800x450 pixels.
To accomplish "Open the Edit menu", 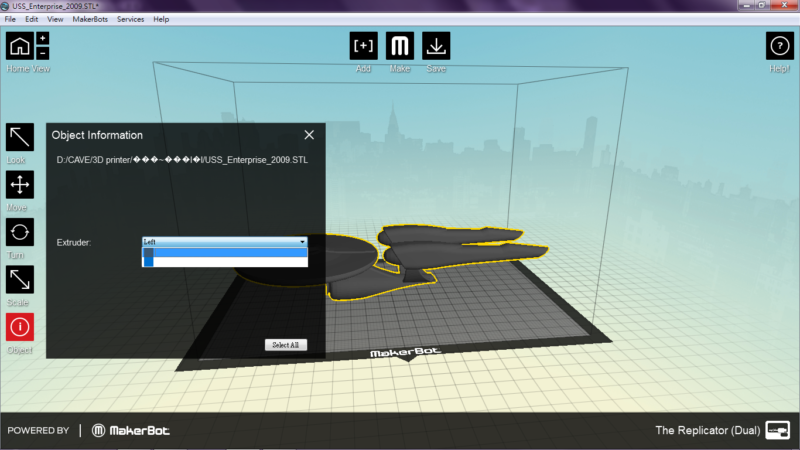I will pyautogui.click(x=32, y=19).
